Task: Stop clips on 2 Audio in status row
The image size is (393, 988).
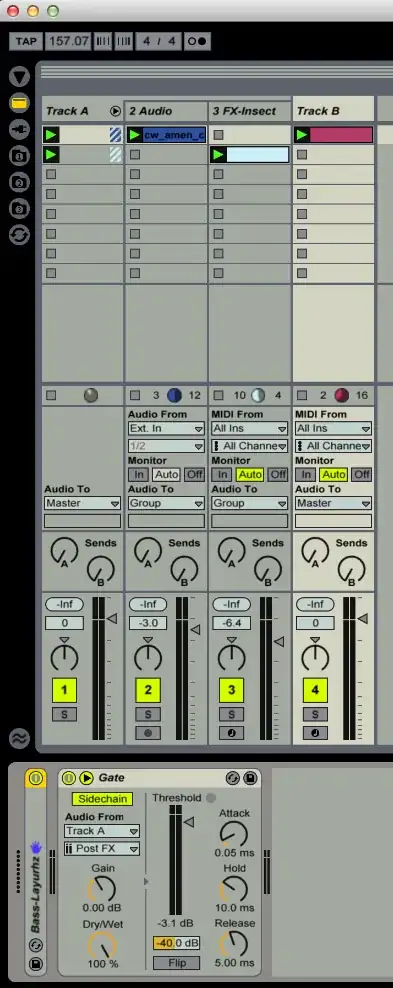Action: pyautogui.click(x=135, y=396)
